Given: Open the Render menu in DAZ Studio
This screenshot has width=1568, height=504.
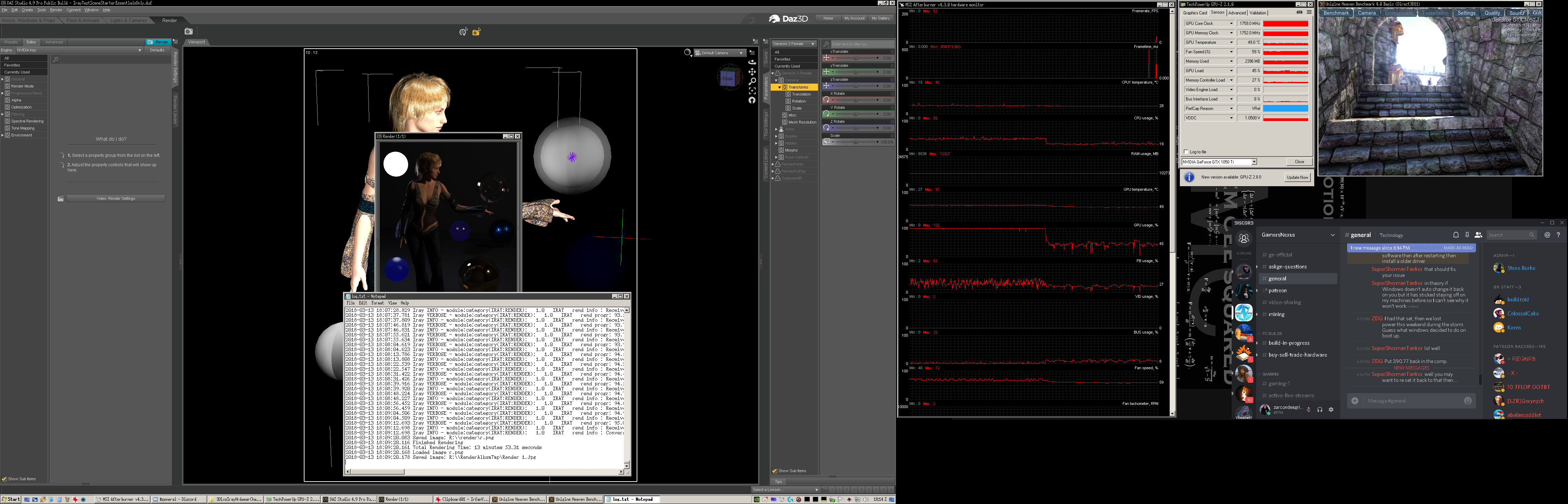Looking at the screenshot, I should click(56, 10).
